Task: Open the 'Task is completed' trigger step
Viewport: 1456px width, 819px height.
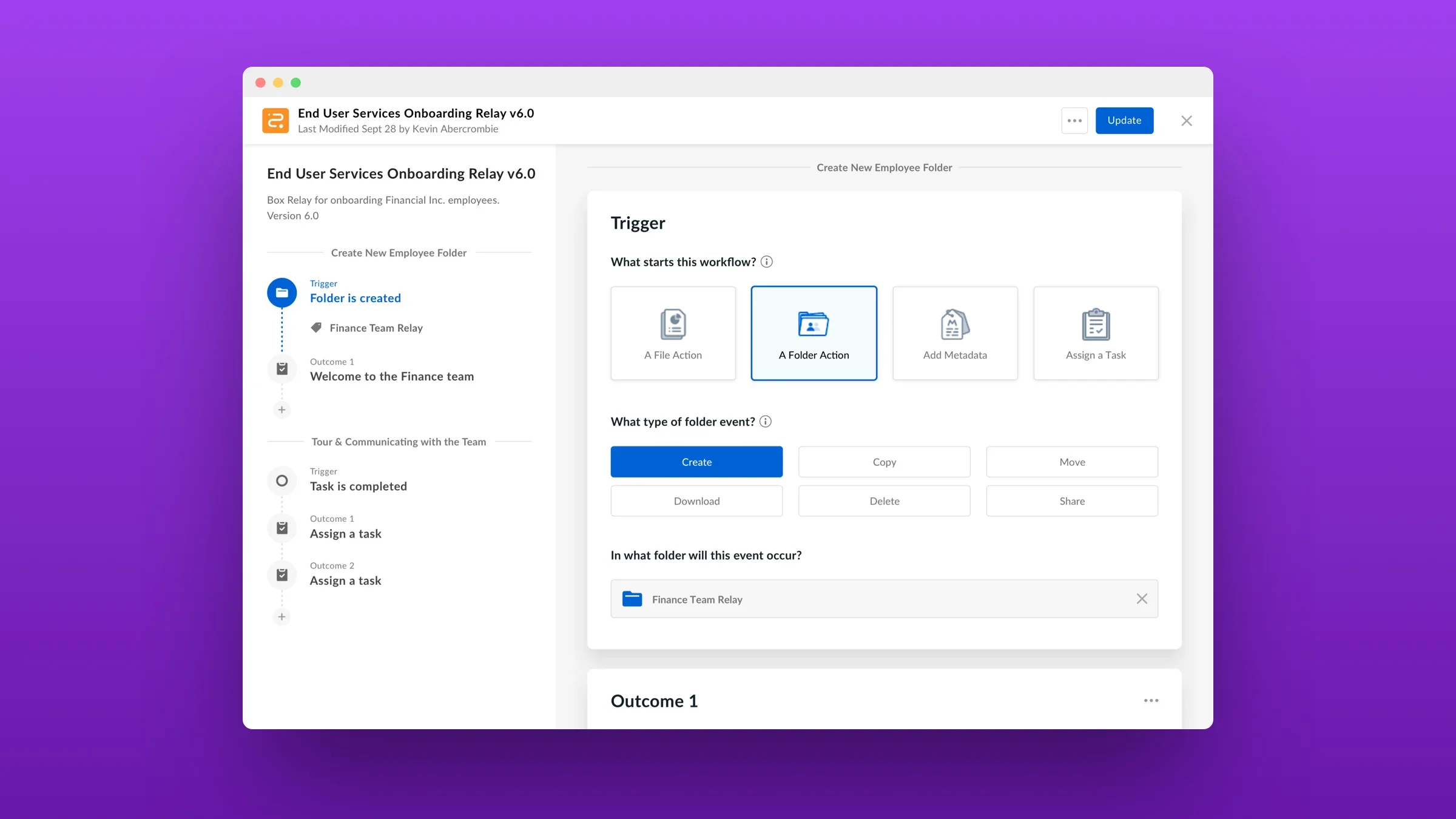Action: [358, 486]
